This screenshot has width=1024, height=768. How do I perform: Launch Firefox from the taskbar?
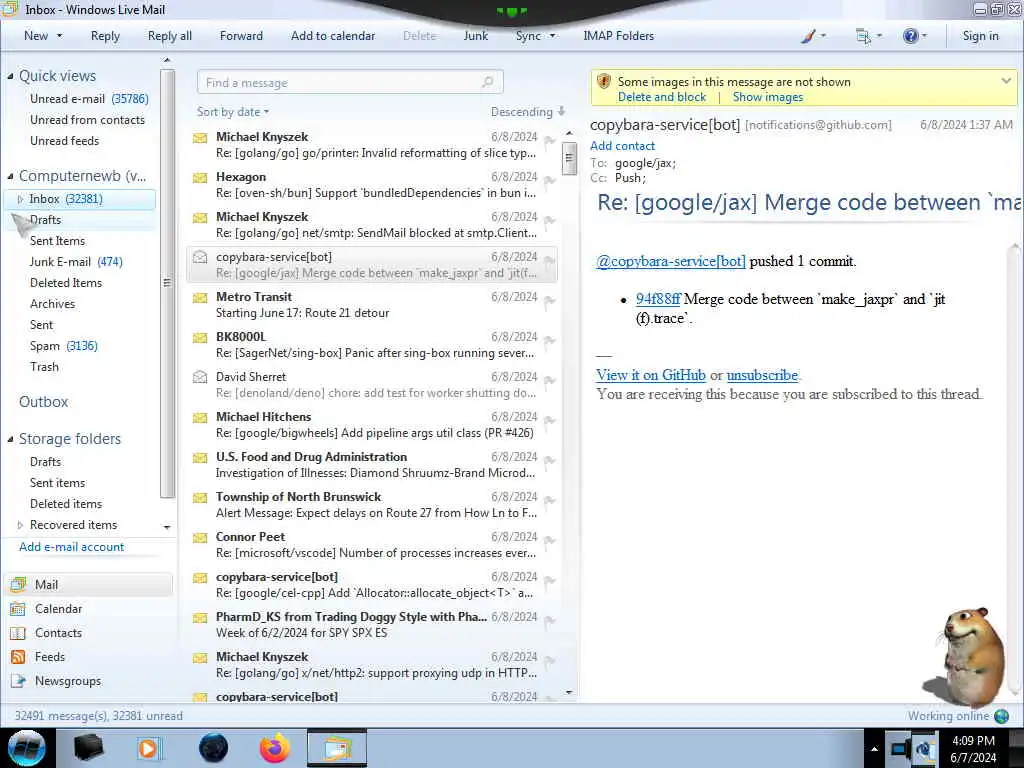pos(275,748)
